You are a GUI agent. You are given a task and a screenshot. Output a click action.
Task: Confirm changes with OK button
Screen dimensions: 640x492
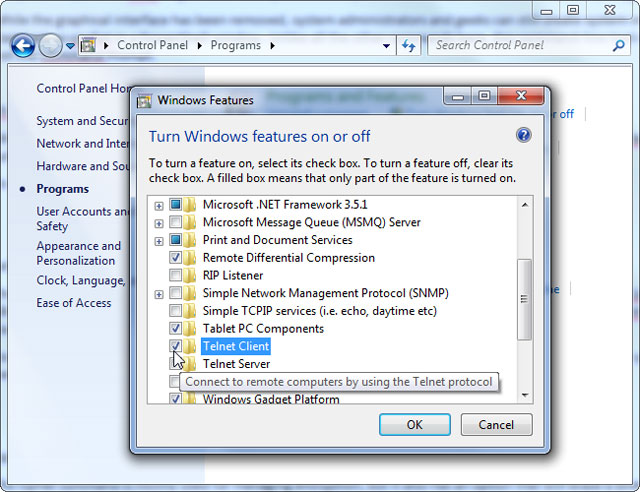(415, 425)
